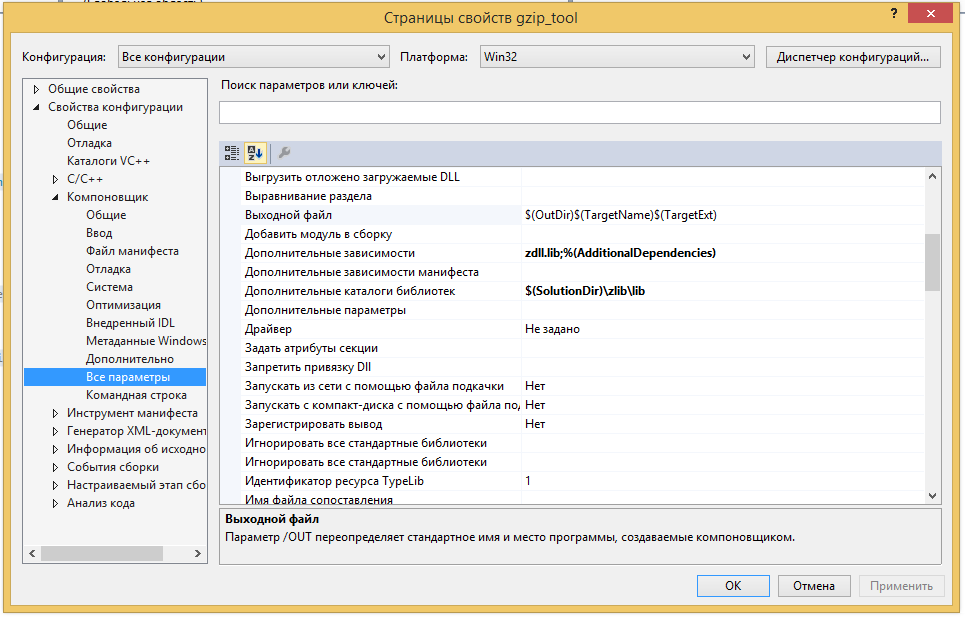965x617 pixels.
Task: Click the tree panel horizontal scrollbar thumb
Action: click(102, 554)
